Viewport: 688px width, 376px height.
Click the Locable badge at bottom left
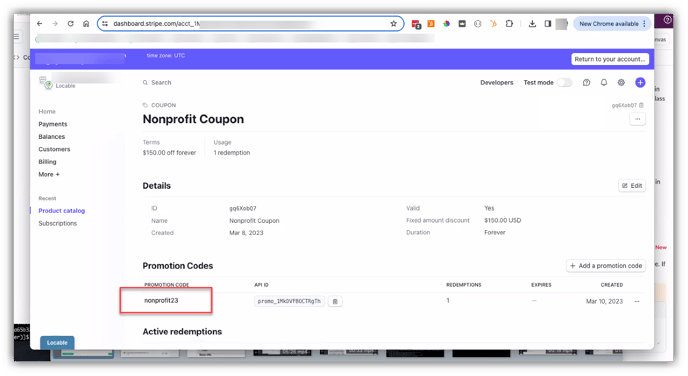tap(57, 343)
